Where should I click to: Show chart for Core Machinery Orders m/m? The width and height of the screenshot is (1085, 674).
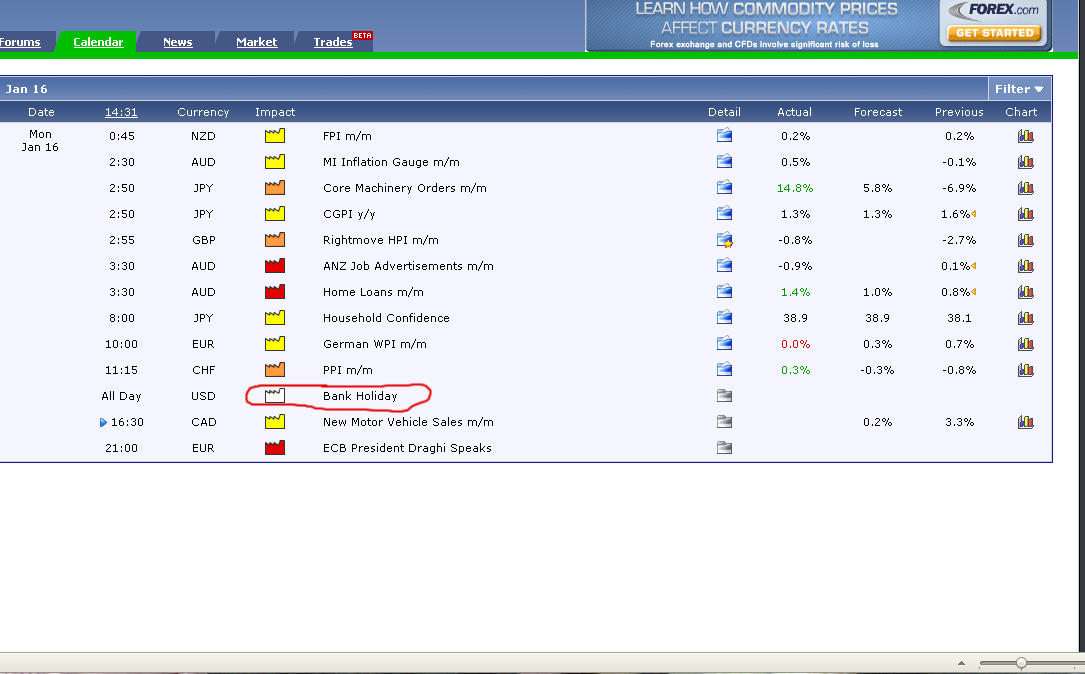point(1025,188)
